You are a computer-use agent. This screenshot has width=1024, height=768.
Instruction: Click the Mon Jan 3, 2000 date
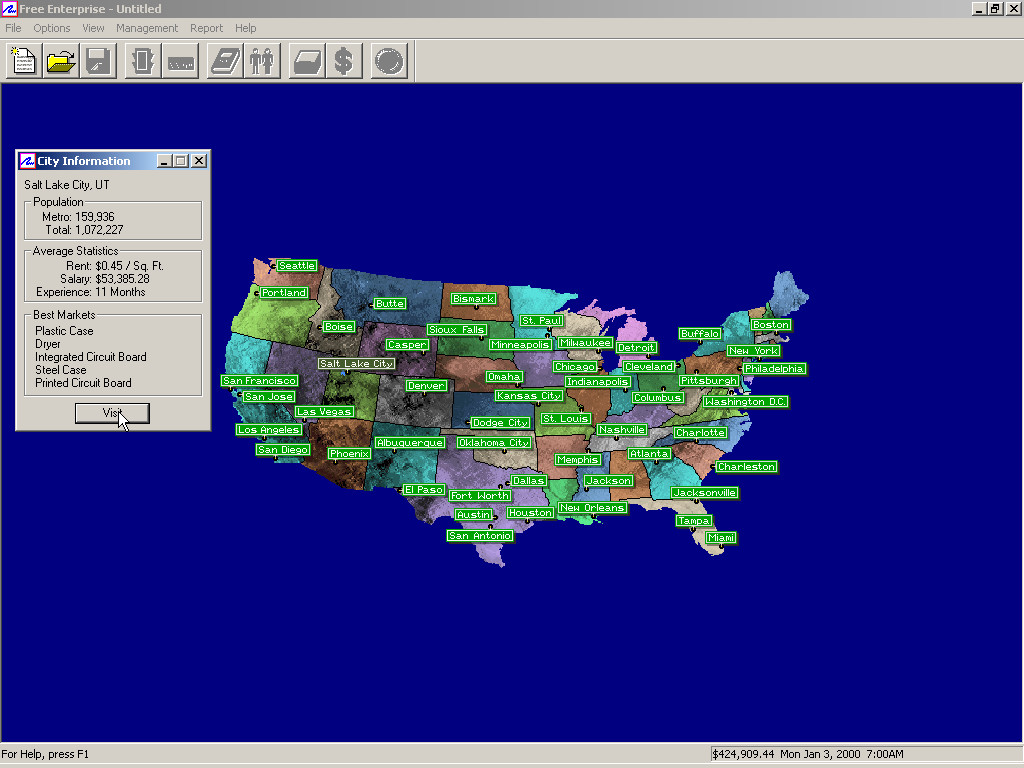(x=820, y=754)
